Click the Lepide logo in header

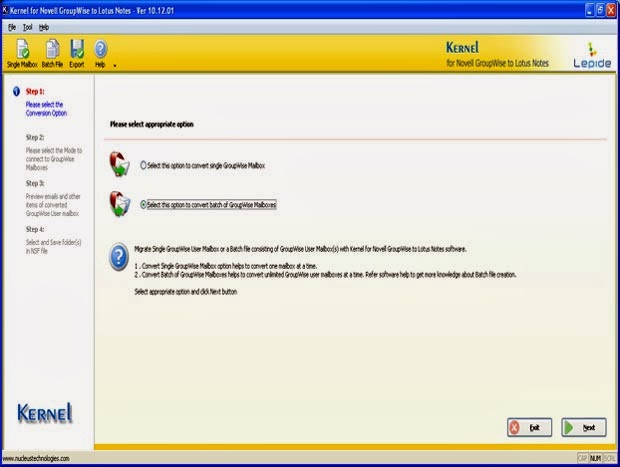(x=592, y=56)
